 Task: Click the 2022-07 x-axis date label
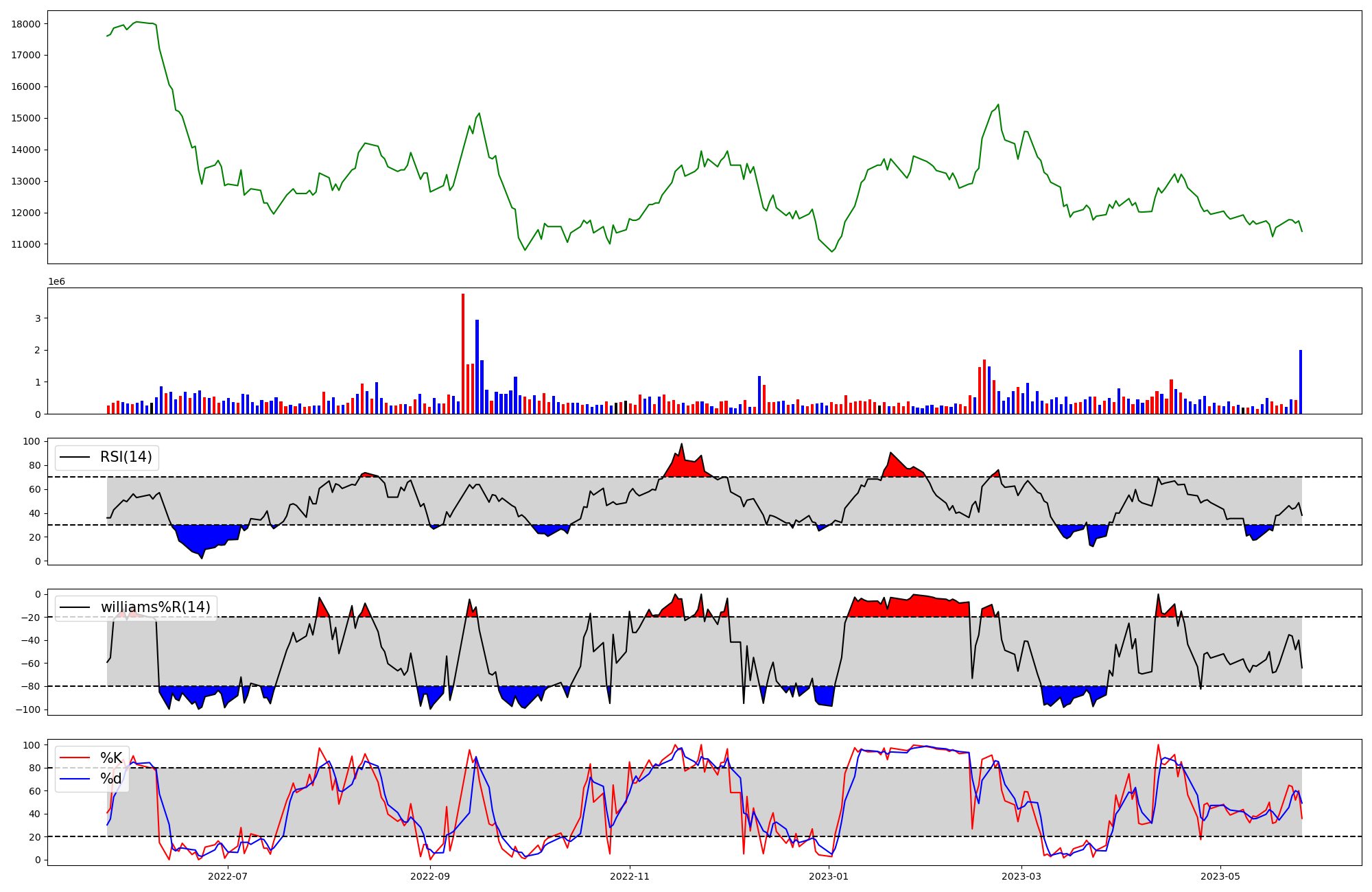click(x=227, y=876)
